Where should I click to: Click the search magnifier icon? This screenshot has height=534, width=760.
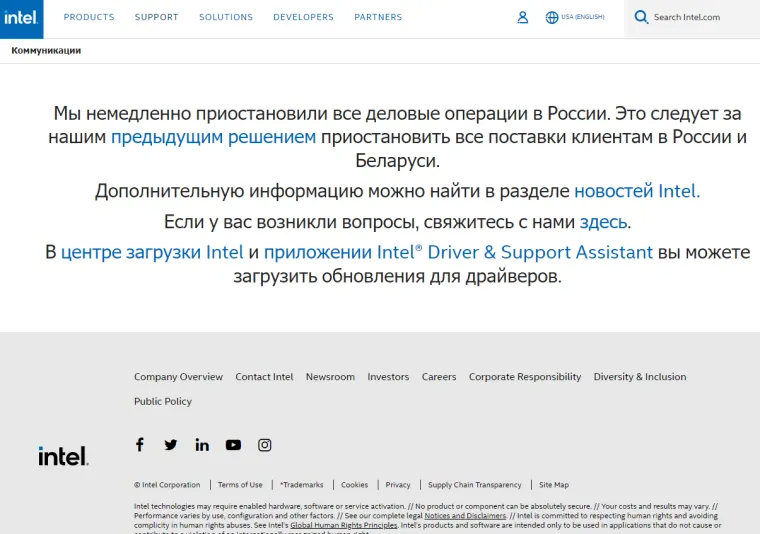(641, 17)
